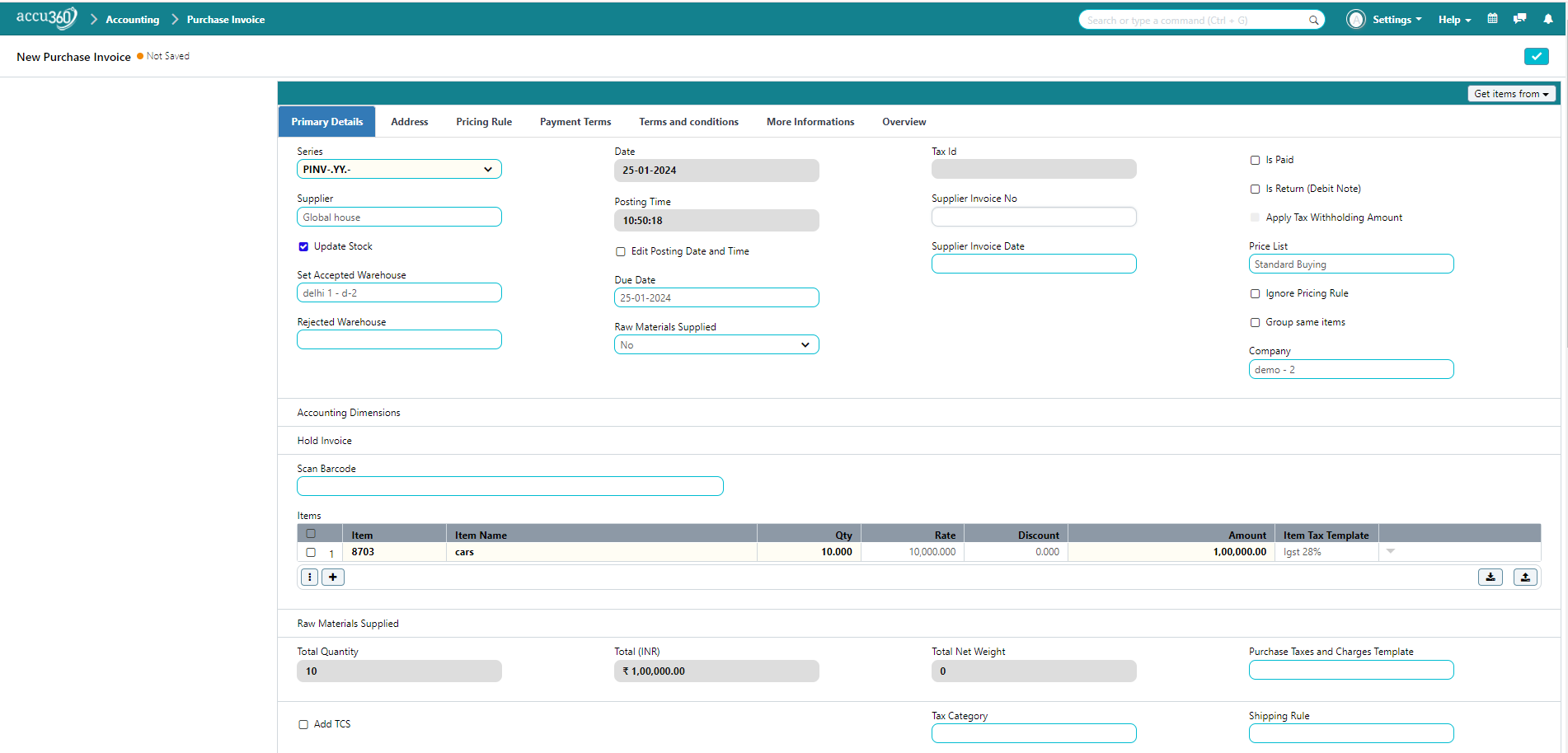
Task: Open the chat messages icon
Action: pos(1519,18)
